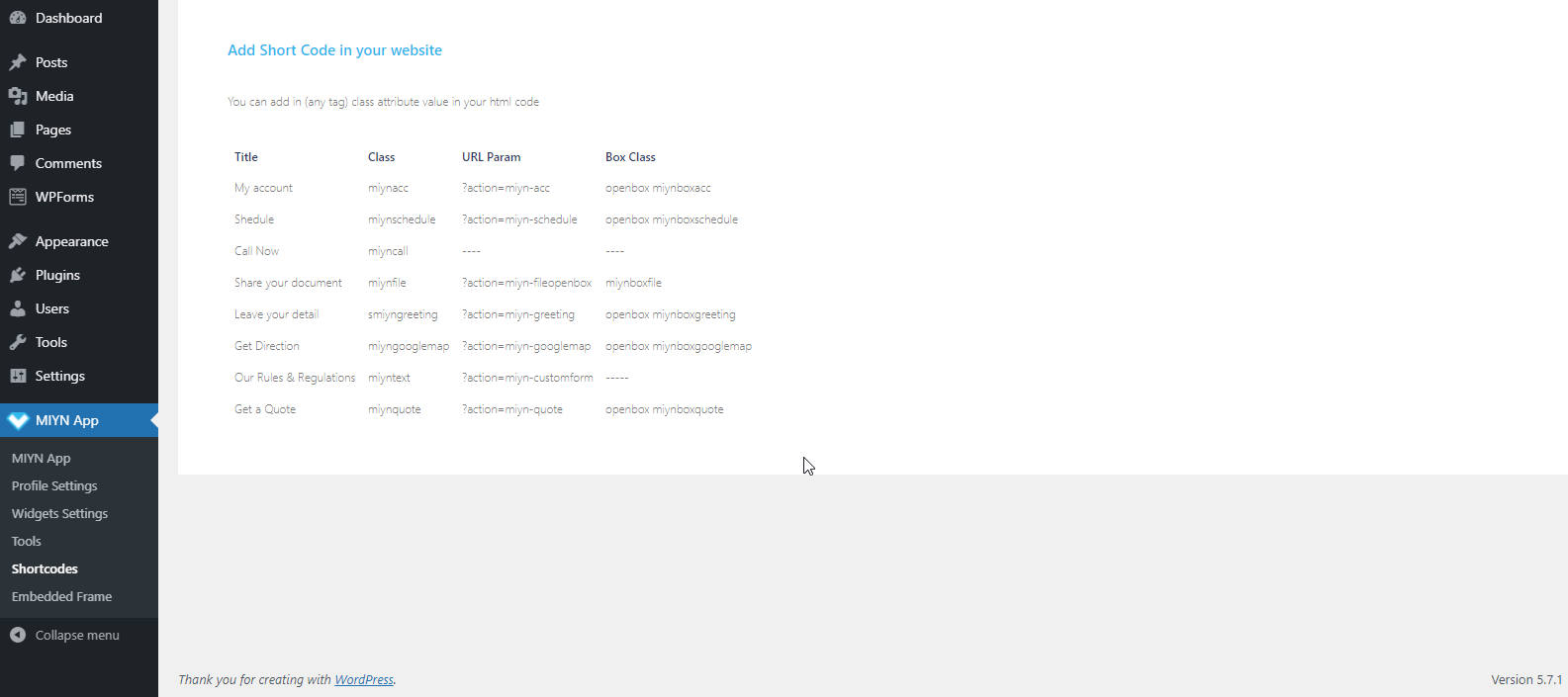Open the Tools entry under MIYN App

pyautogui.click(x=27, y=542)
